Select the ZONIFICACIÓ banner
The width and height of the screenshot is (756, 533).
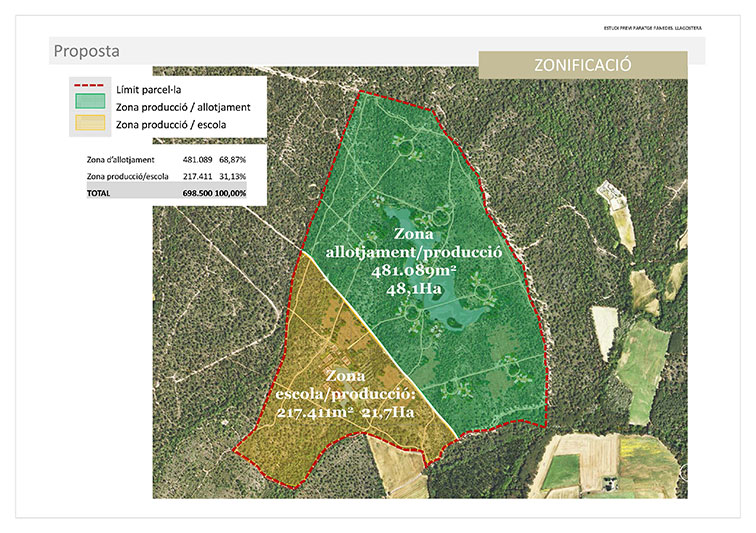[x=583, y=65]
